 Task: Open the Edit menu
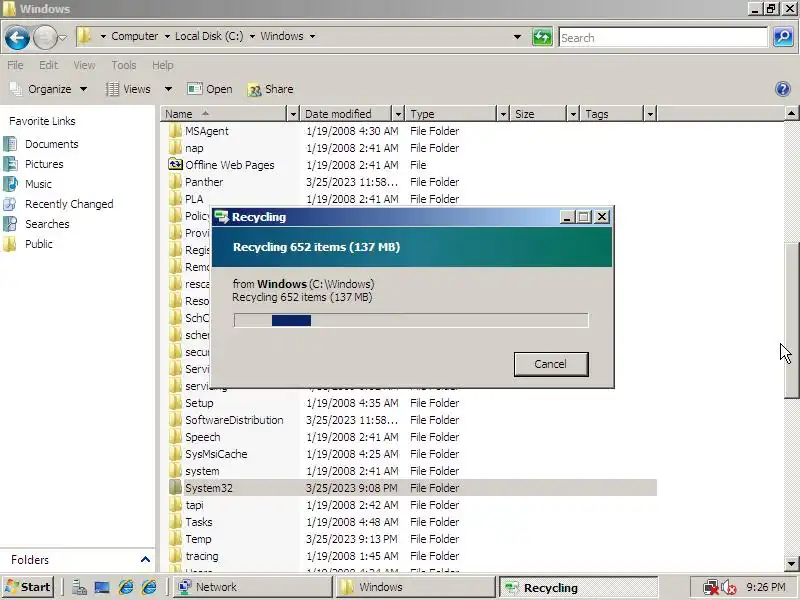(48, 65)
